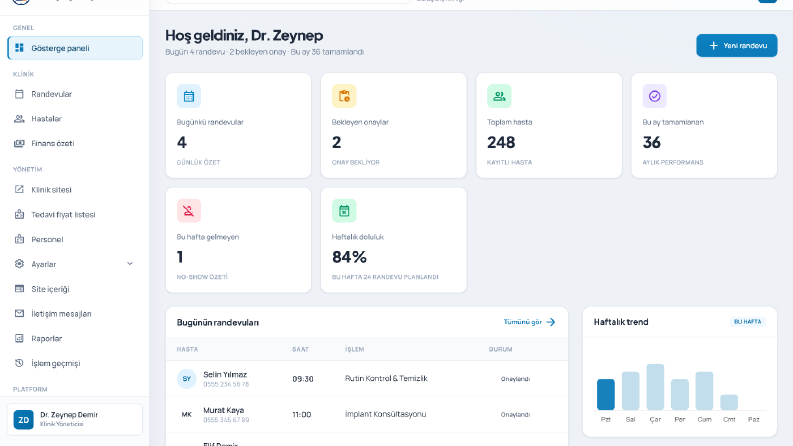Click the Tedavi fiyat listesi icon
Viewport: 793px width, 446px height.
coord(19,214)
